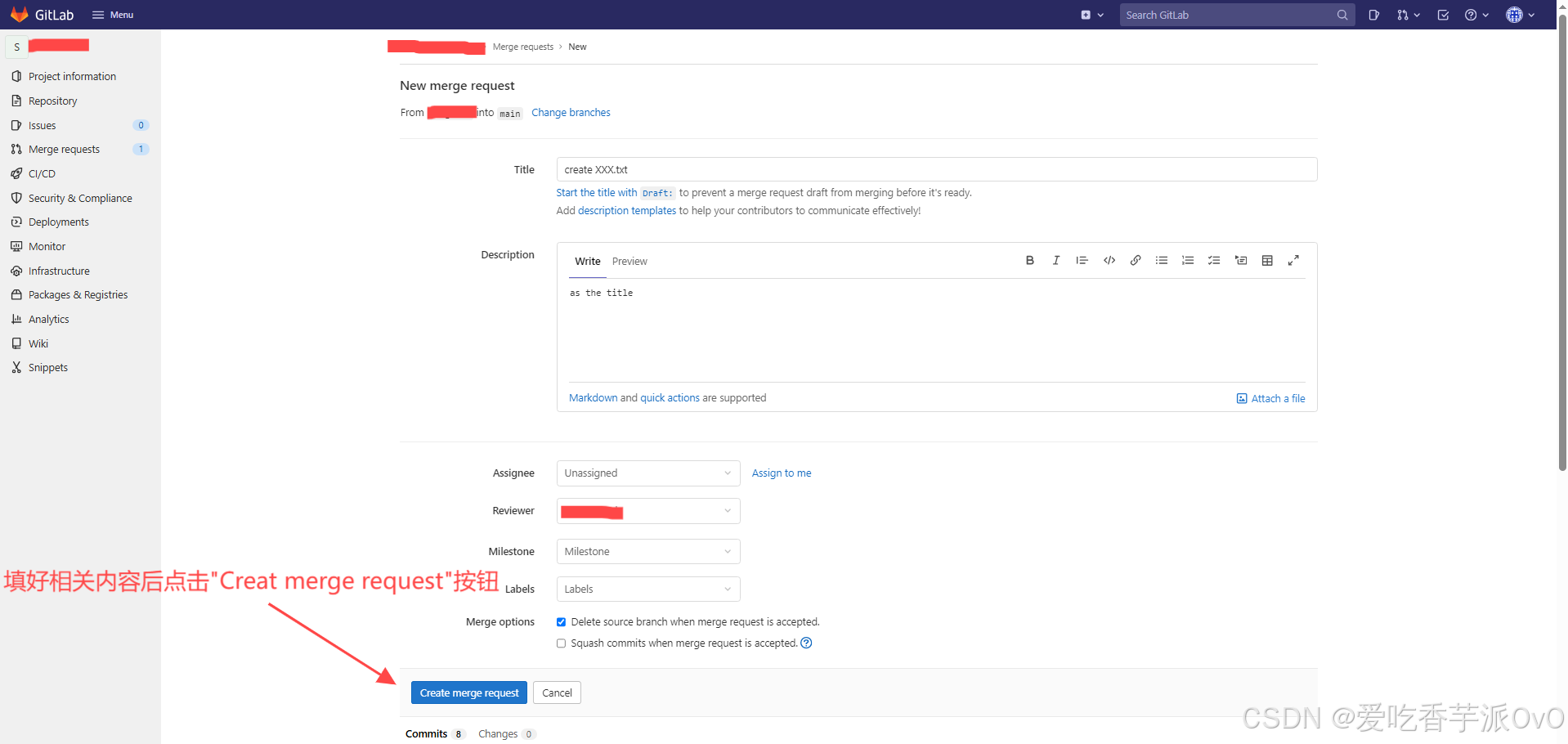Open the To-Do list icon

click(1443, 15)
